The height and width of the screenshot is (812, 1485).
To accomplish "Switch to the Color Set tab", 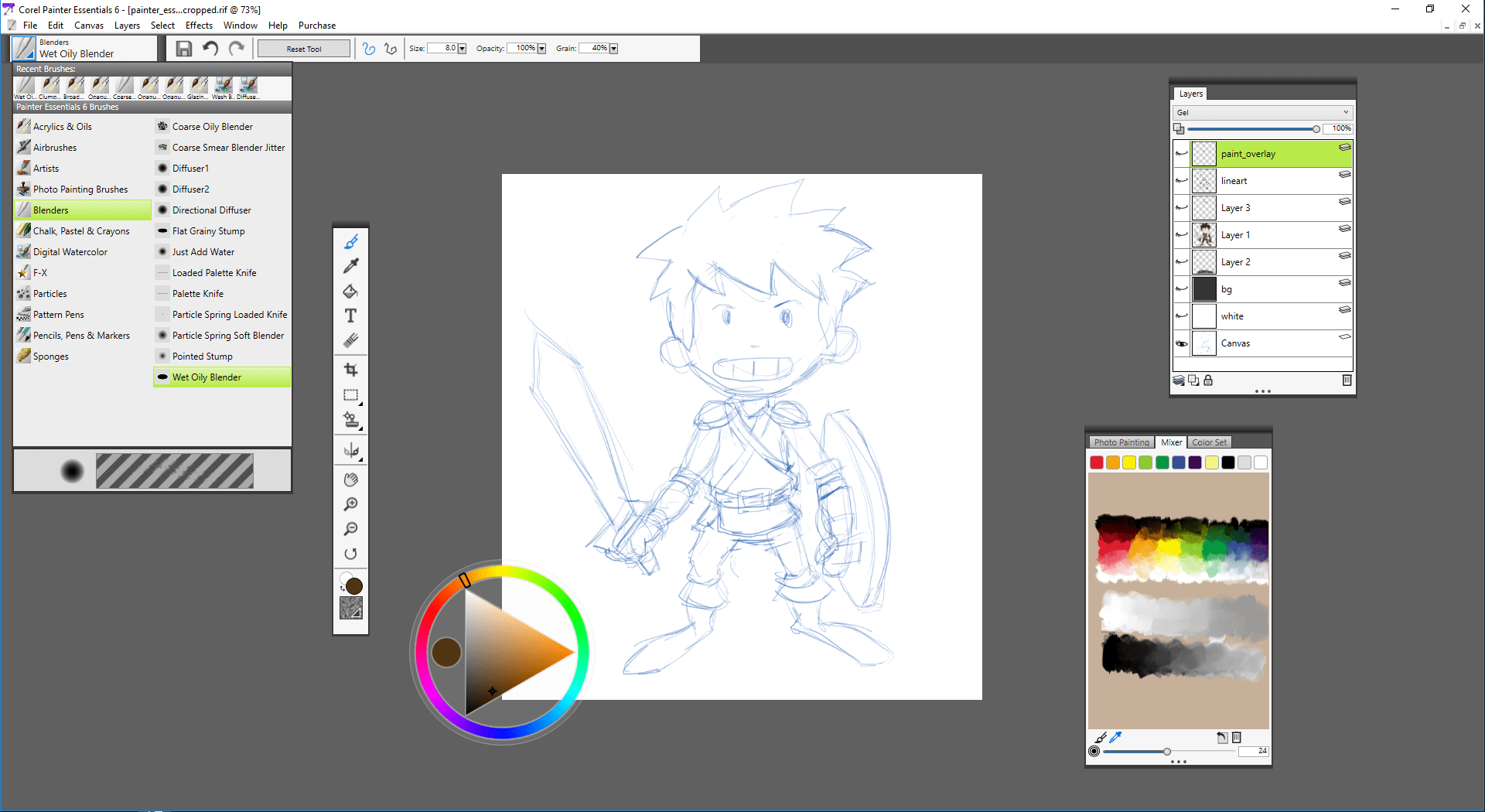I will [1209, 442].
